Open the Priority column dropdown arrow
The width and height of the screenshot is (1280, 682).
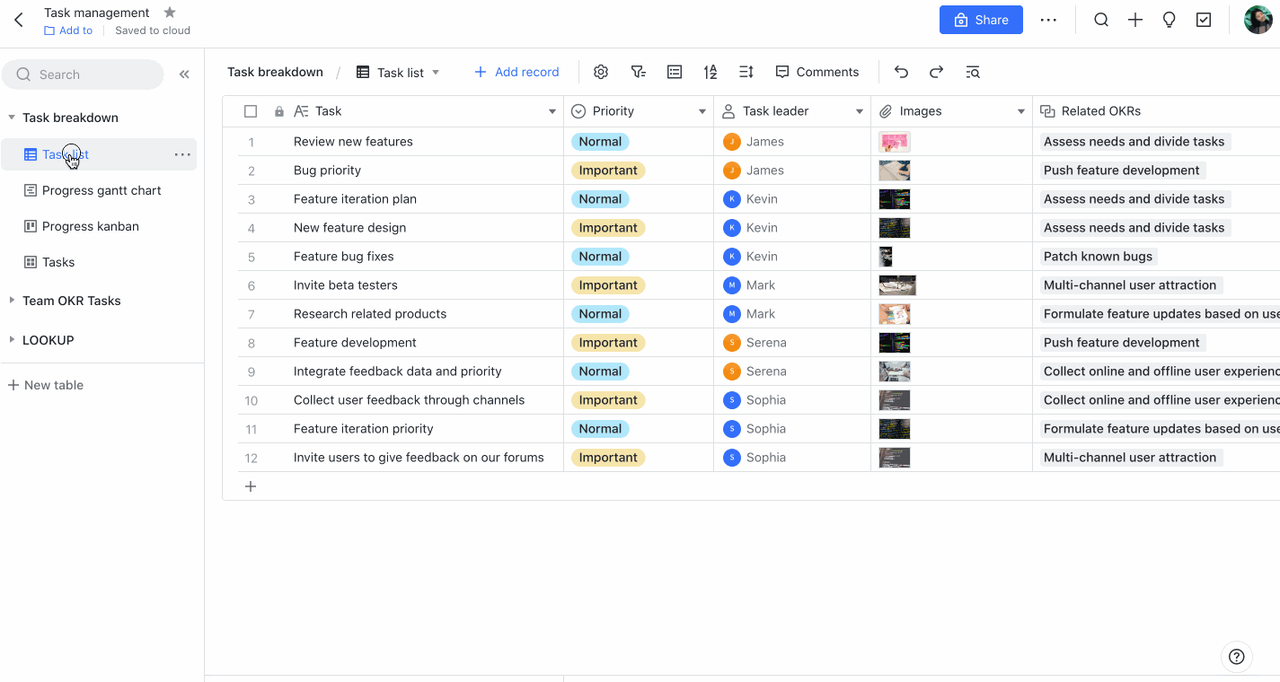tap(702, 111)
